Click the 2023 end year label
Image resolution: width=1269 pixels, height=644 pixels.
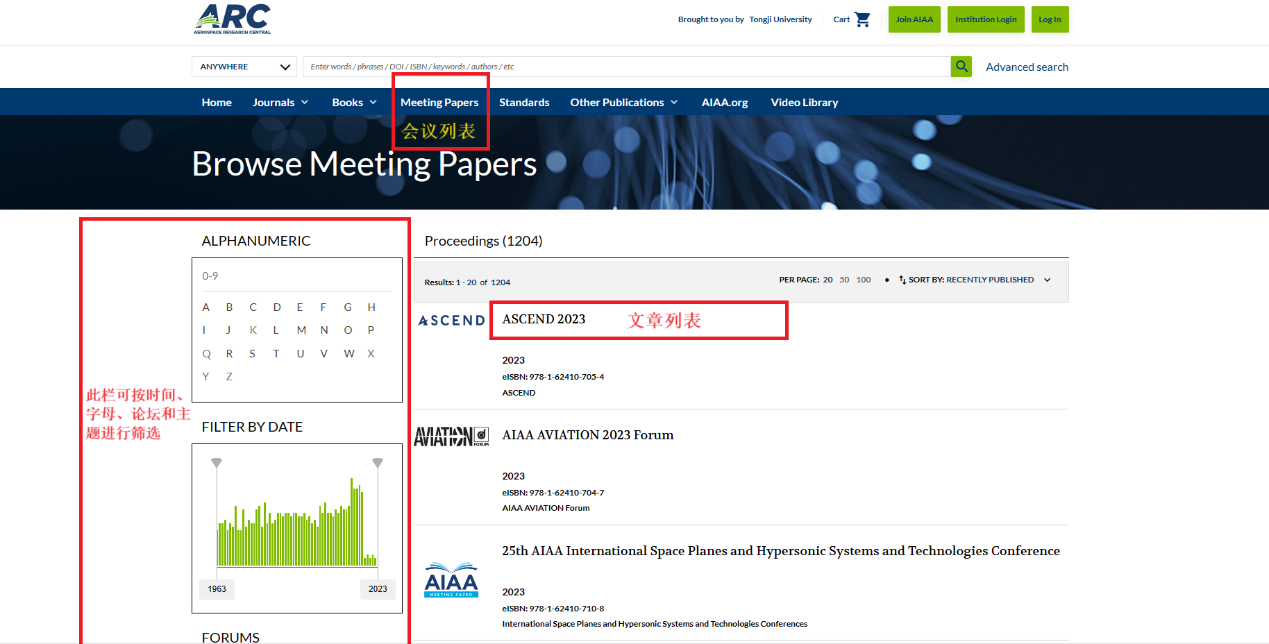coord(377,589)
